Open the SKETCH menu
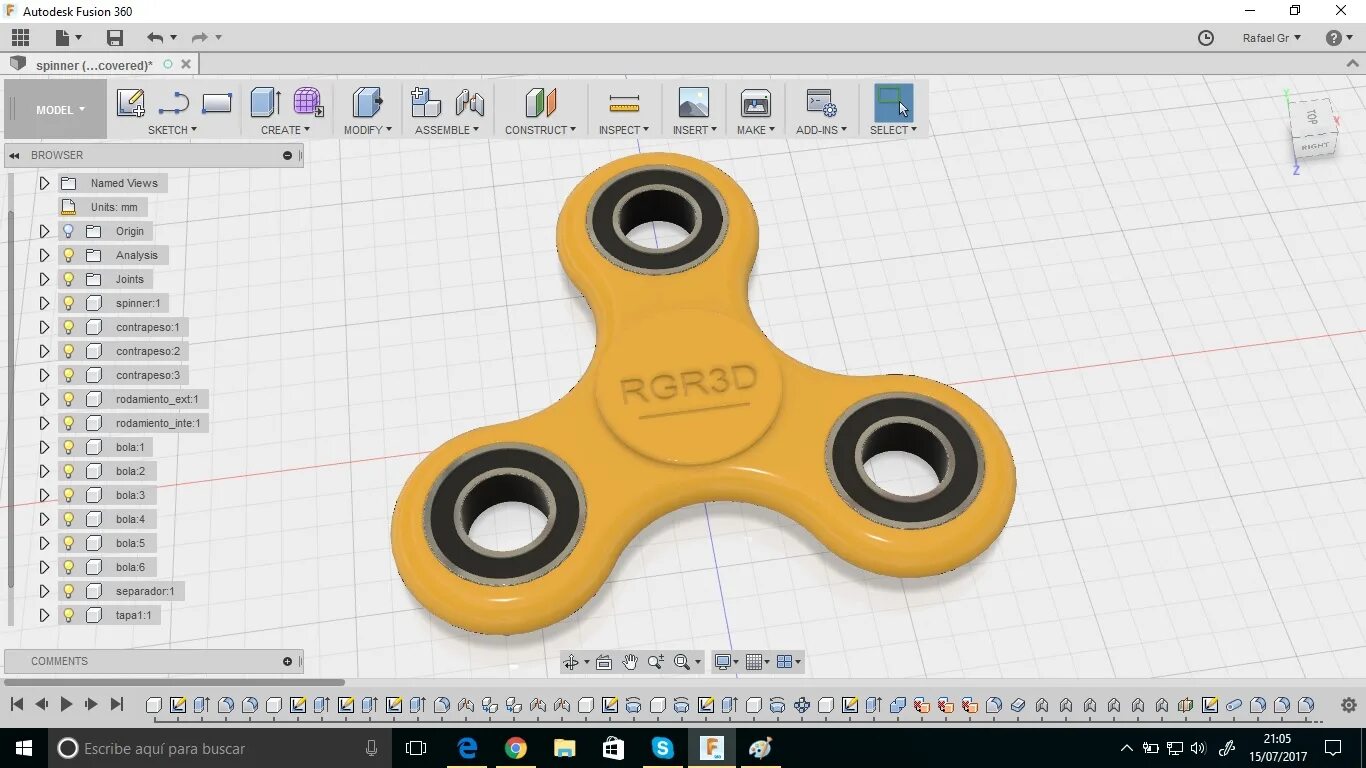 [172, 130]
